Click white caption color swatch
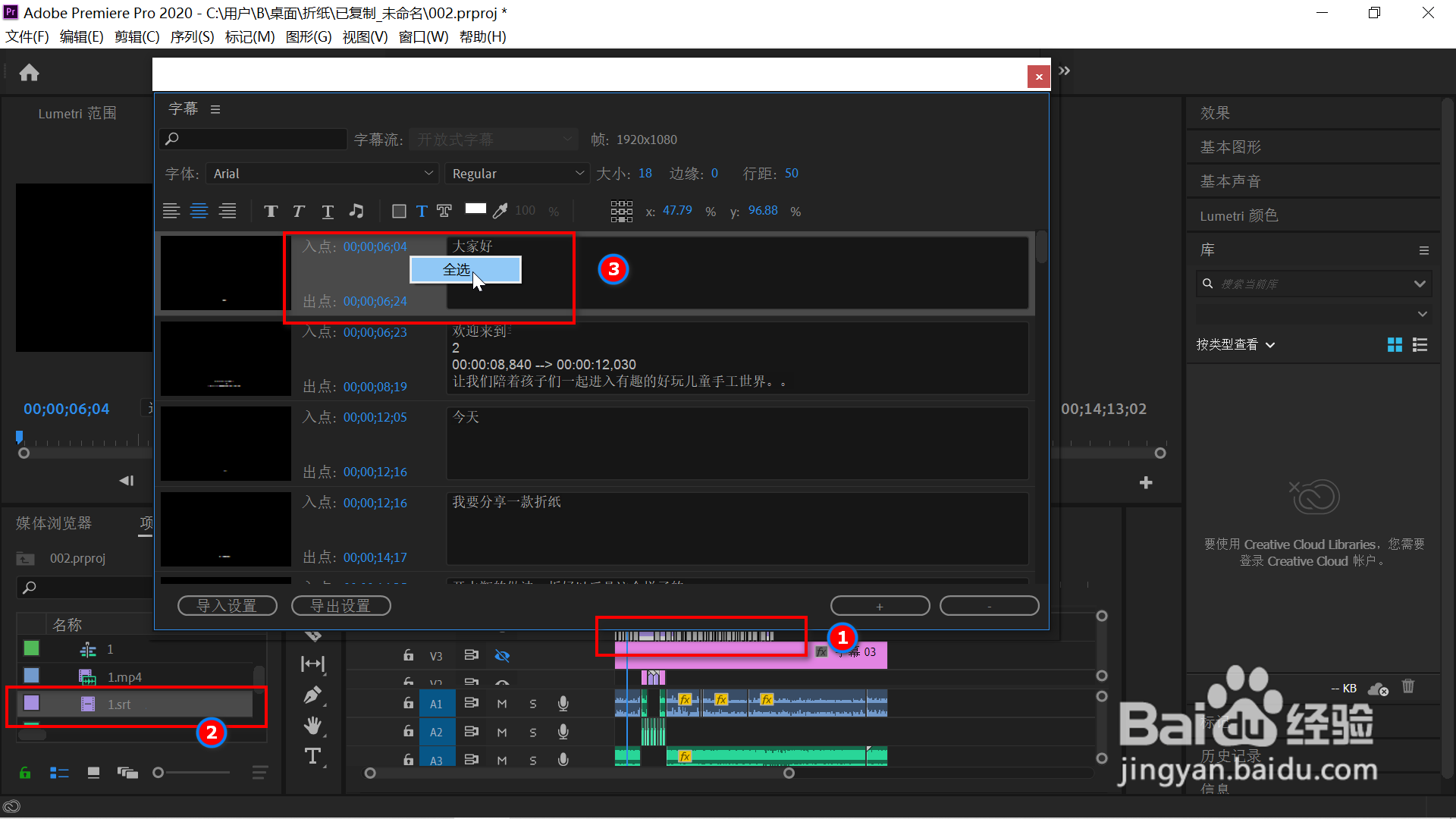The width and height of the screenshot is (1456, 819). click(x=475, y=209)
